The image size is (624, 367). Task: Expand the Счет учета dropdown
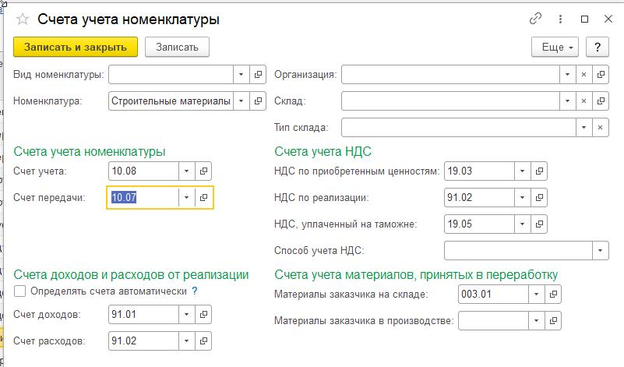187,171
